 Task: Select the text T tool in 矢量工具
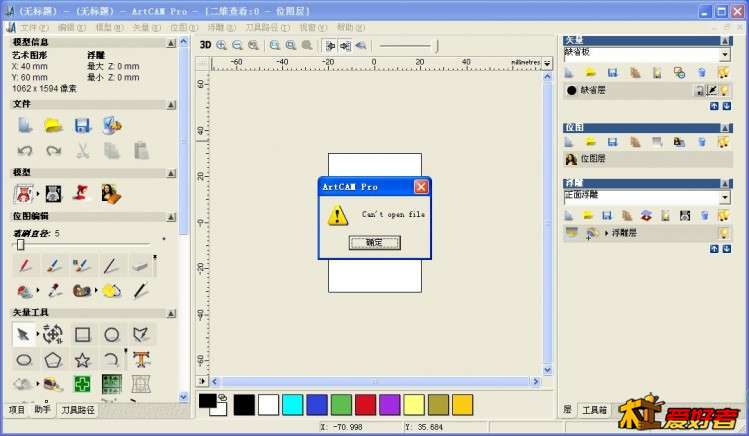click(141, 360)
